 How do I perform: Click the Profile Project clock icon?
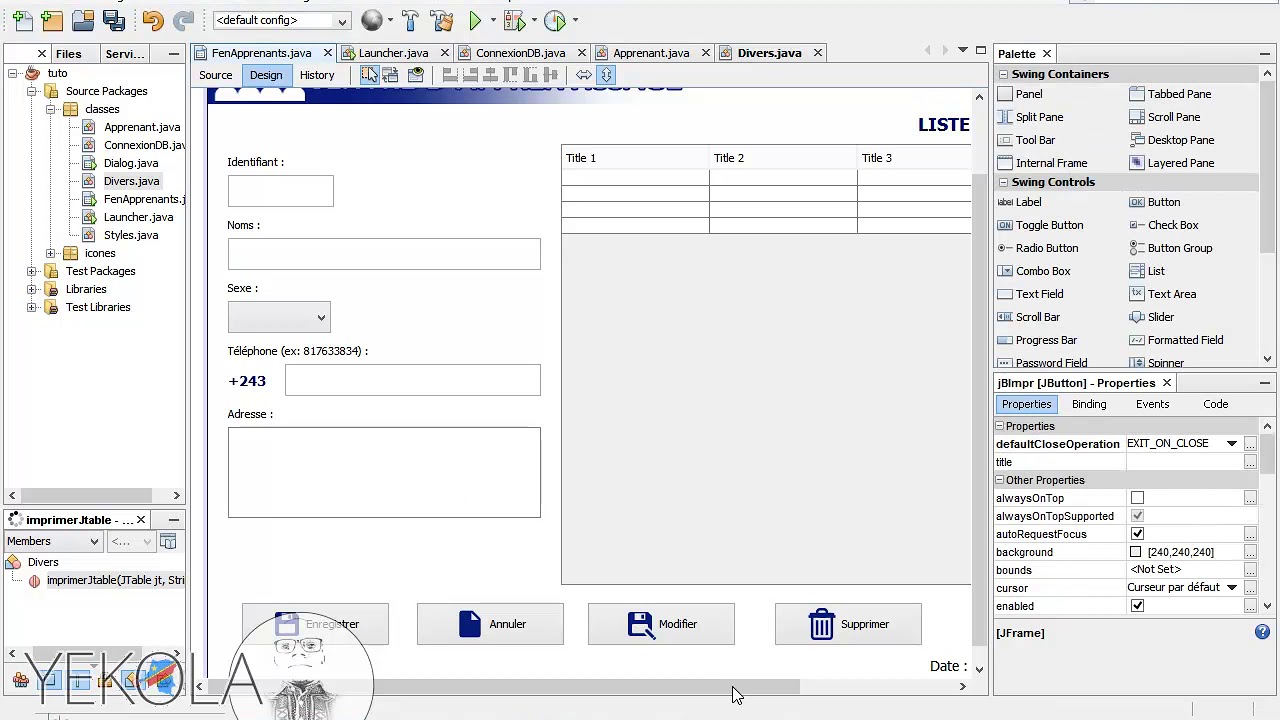555,20
